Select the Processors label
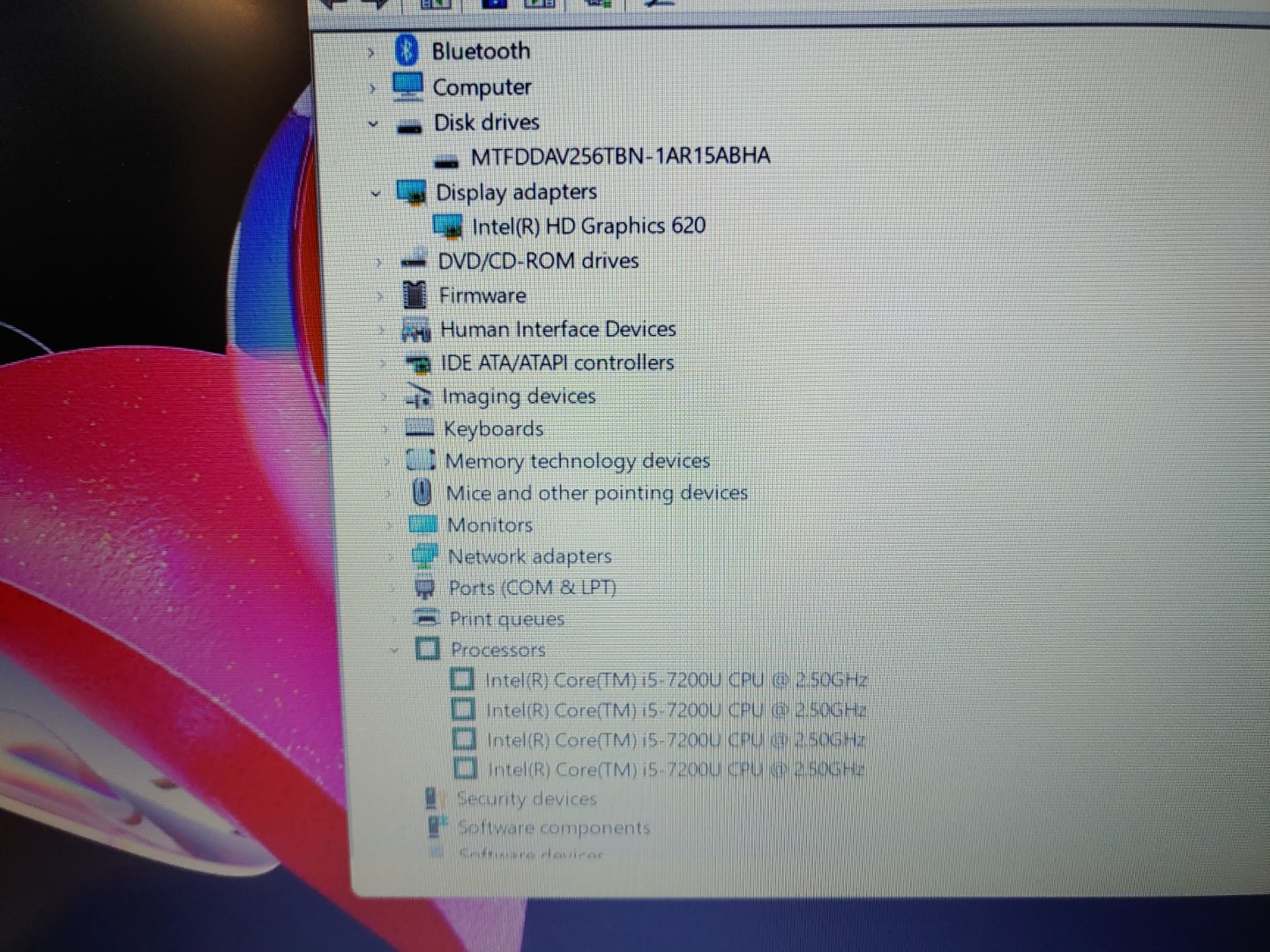This screenshot has height=952, width=1270. click(497, 650)
